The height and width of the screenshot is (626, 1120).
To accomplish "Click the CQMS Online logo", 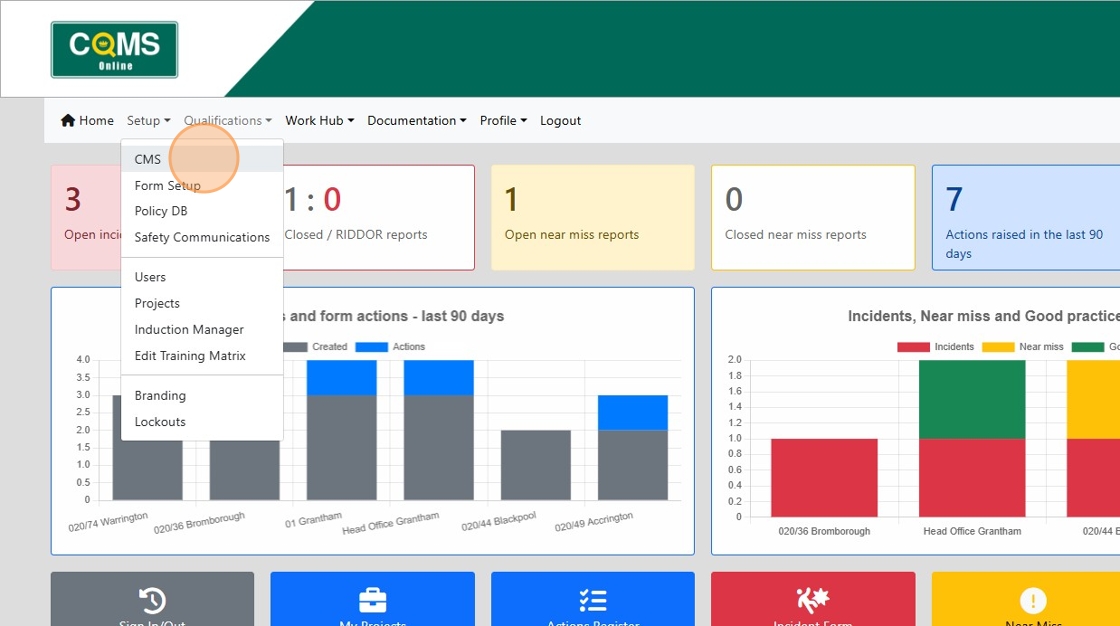I will coord(113,48).
